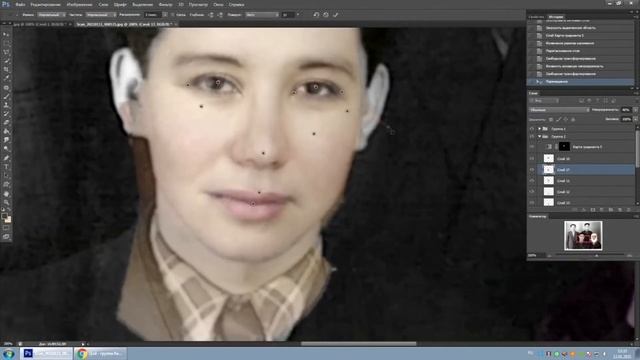This screenshot has height=360, width=640.
Task: Select the Crop tool
Action: coord(6,69)
